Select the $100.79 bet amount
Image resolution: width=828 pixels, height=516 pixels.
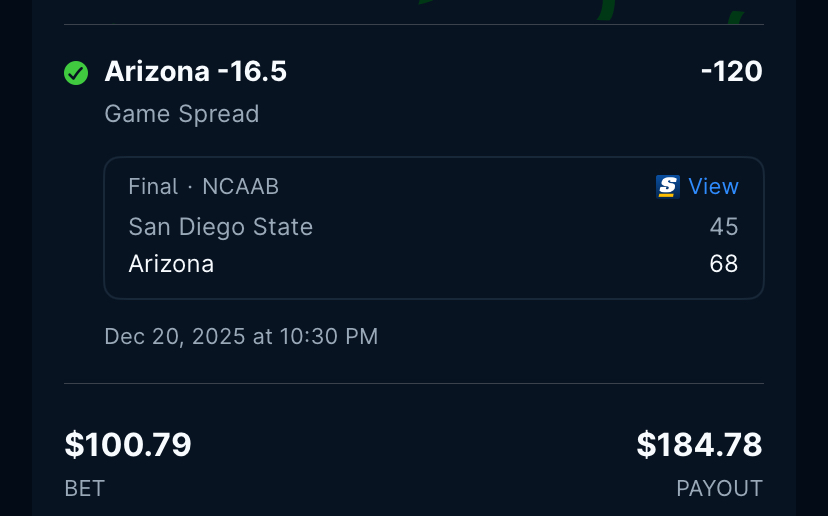pyautogui.click(x=128, y=445)
